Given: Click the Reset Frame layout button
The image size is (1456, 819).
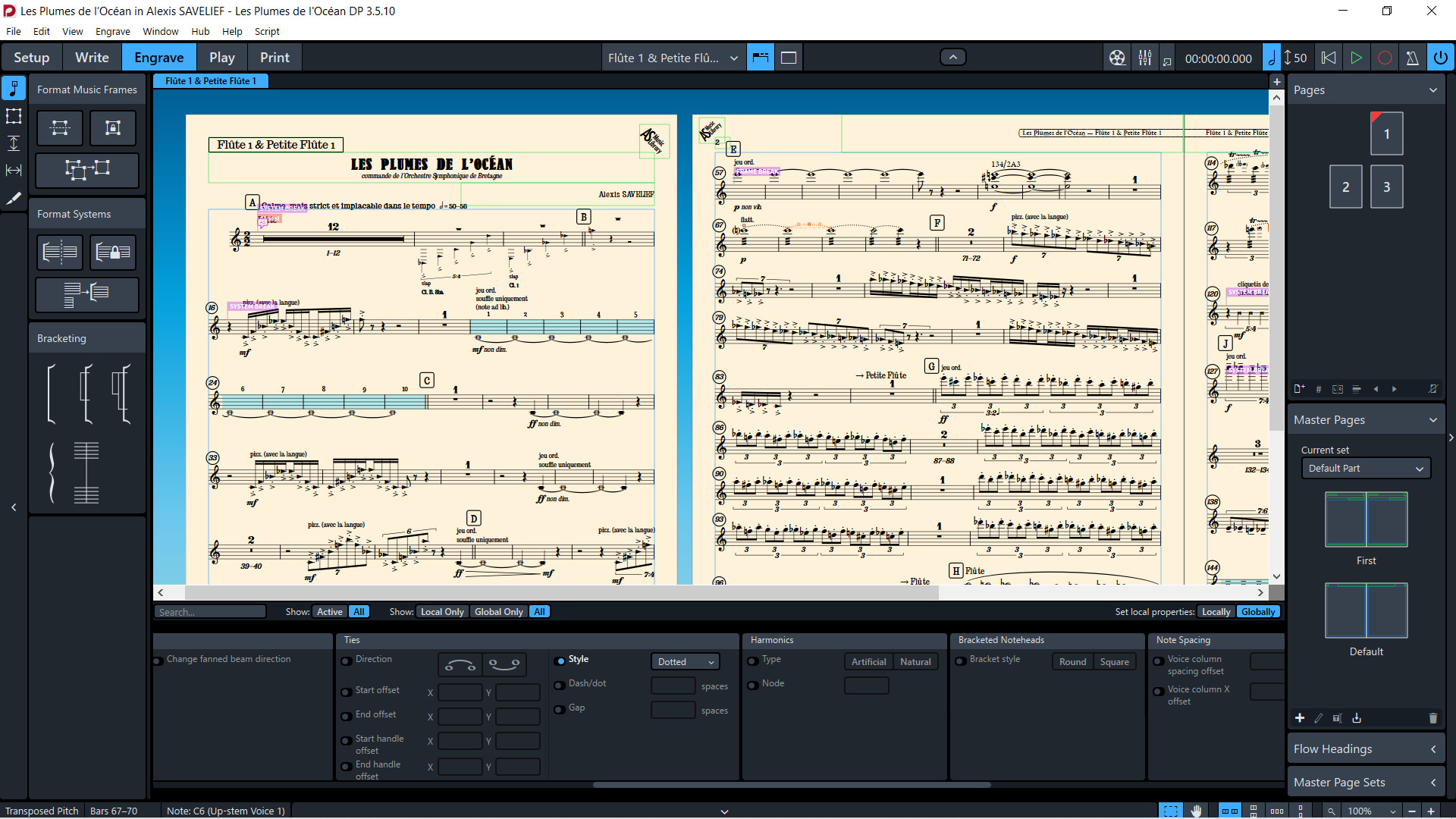Looking at the screenshot, I should coord(87,170).
